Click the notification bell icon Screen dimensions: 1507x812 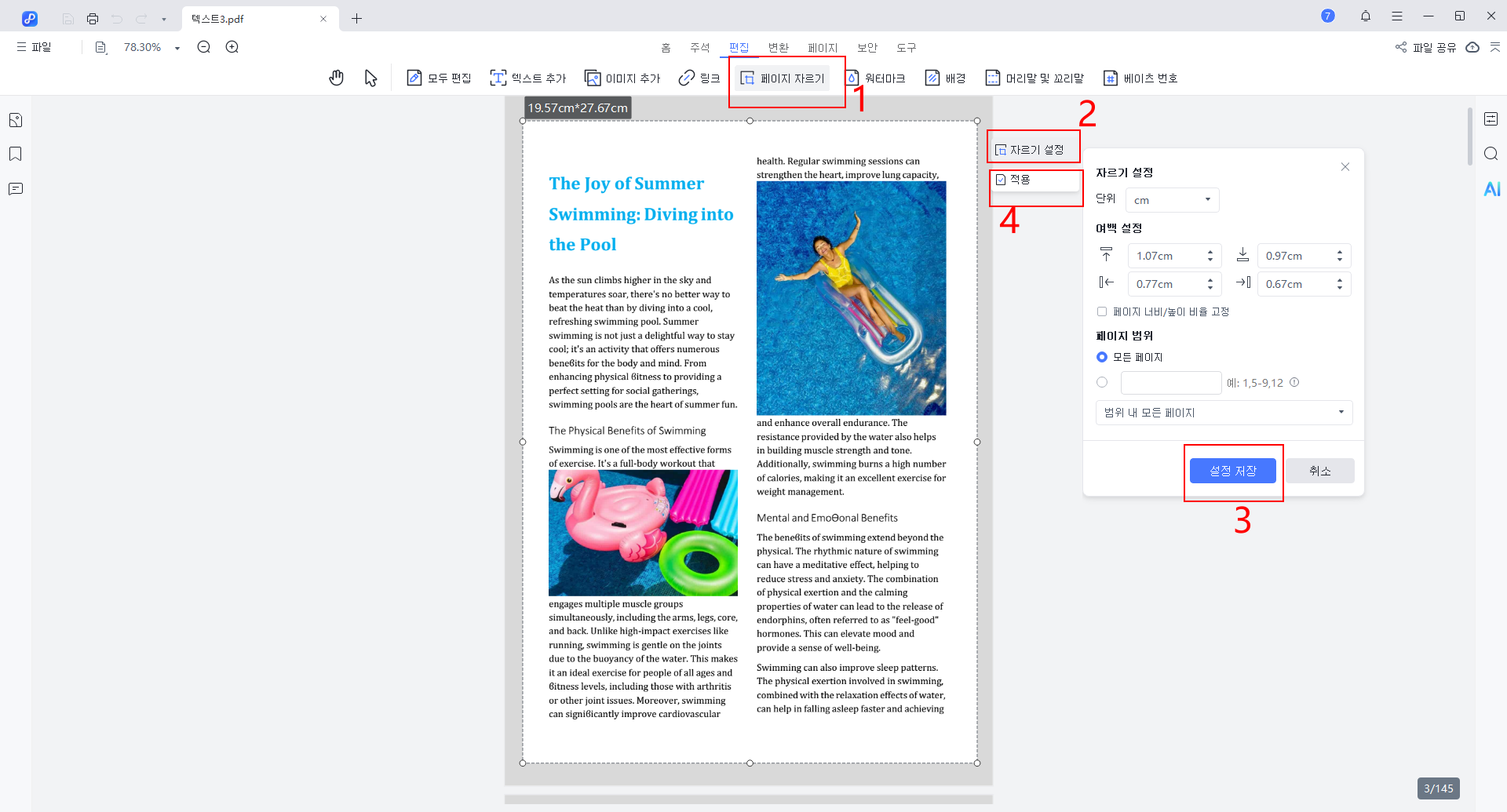[x=1366, y=16]
